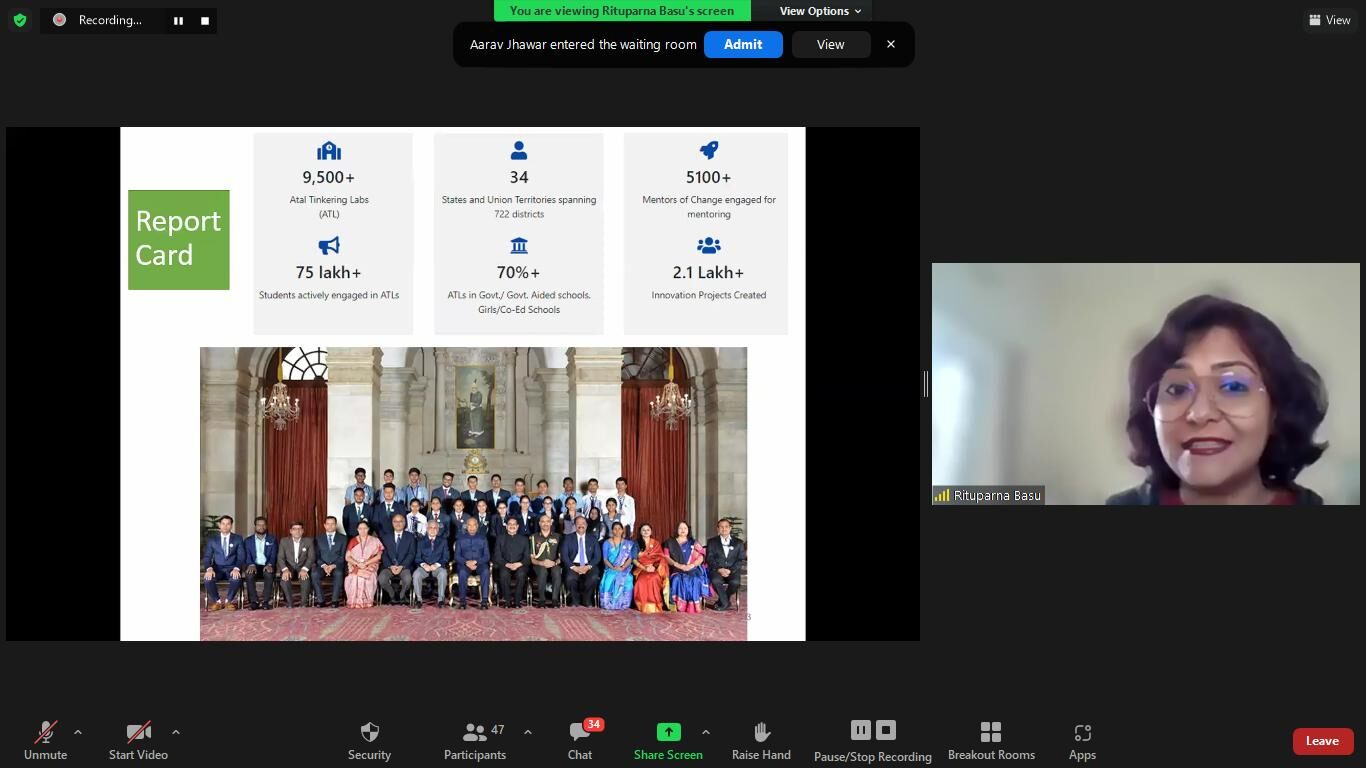Click the green encryption shield icon

click(20, 20)
